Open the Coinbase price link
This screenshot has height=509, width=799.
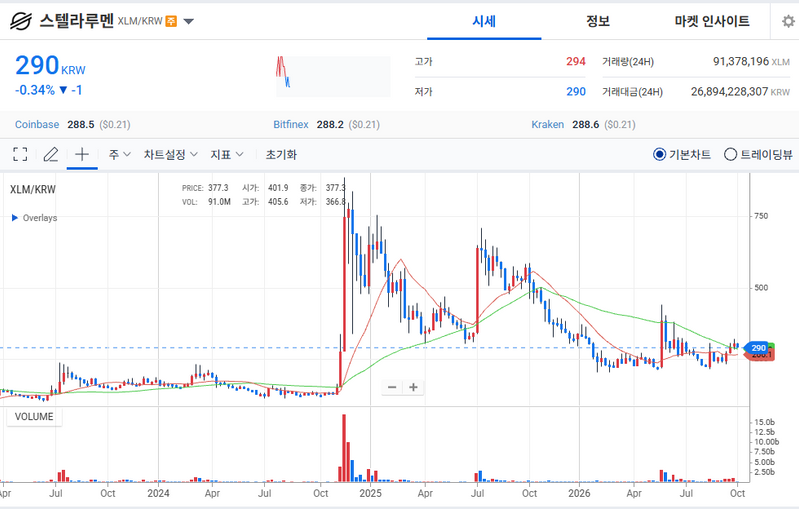(x=37, y=124)
